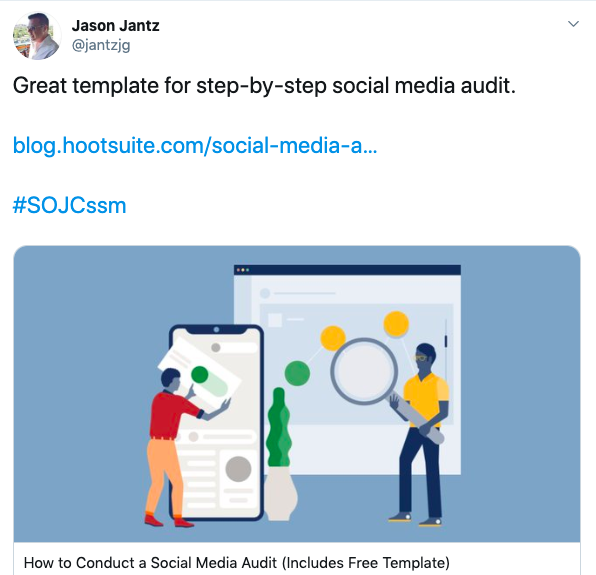The width and height of the screenshot is (596, 575).
Task: Click the illustrated smartphone's camera notch
Action: pos(216,329)
